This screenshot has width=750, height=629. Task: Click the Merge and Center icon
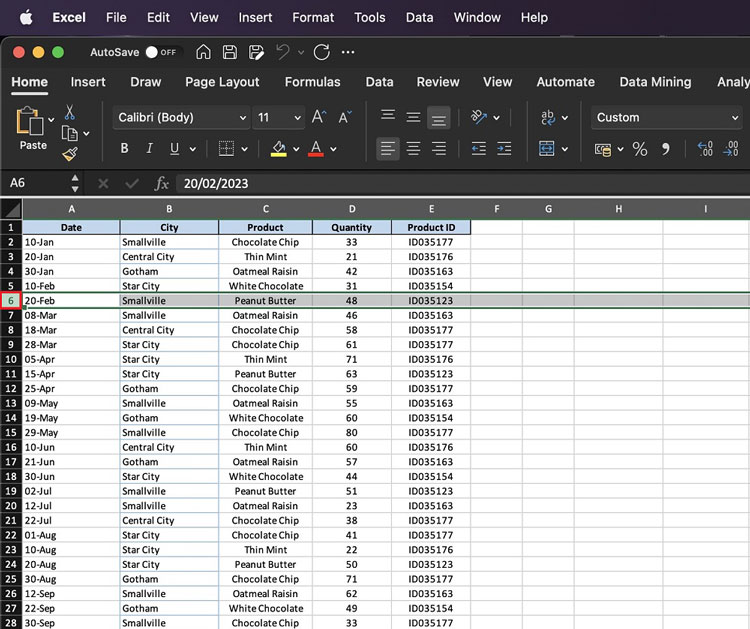pos(547,149)
